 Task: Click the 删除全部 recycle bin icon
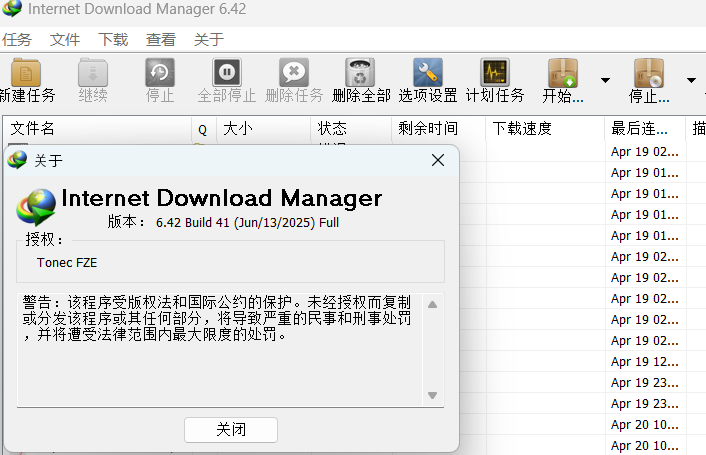click(360, 72)
